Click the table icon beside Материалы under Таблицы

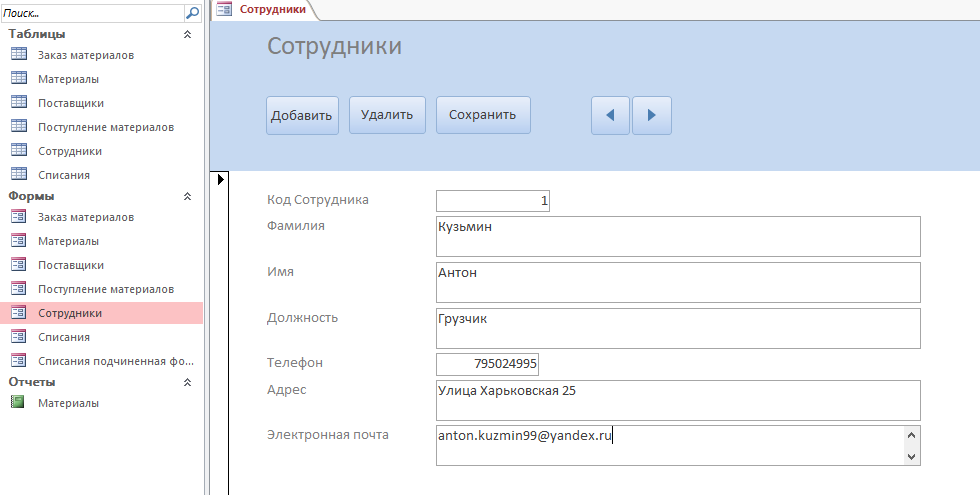[x=19, y=78]
